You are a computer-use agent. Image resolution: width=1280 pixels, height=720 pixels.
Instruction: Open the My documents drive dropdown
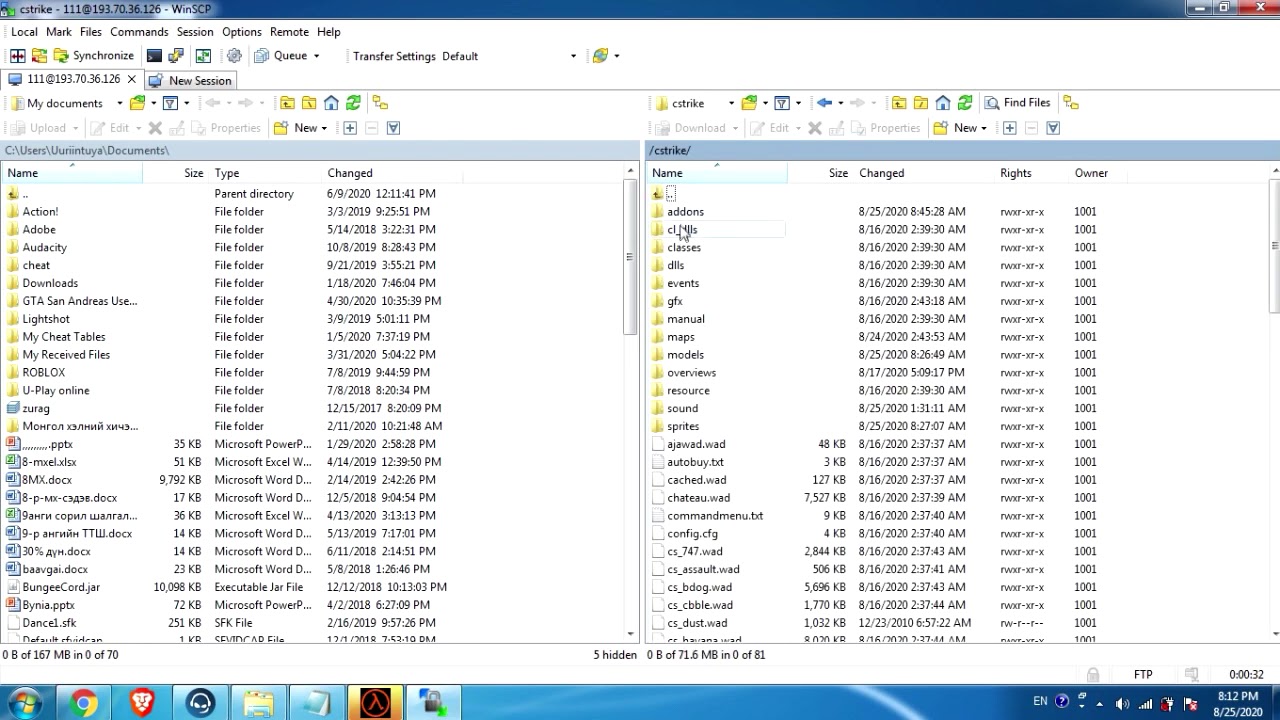[x=119, y=103]
